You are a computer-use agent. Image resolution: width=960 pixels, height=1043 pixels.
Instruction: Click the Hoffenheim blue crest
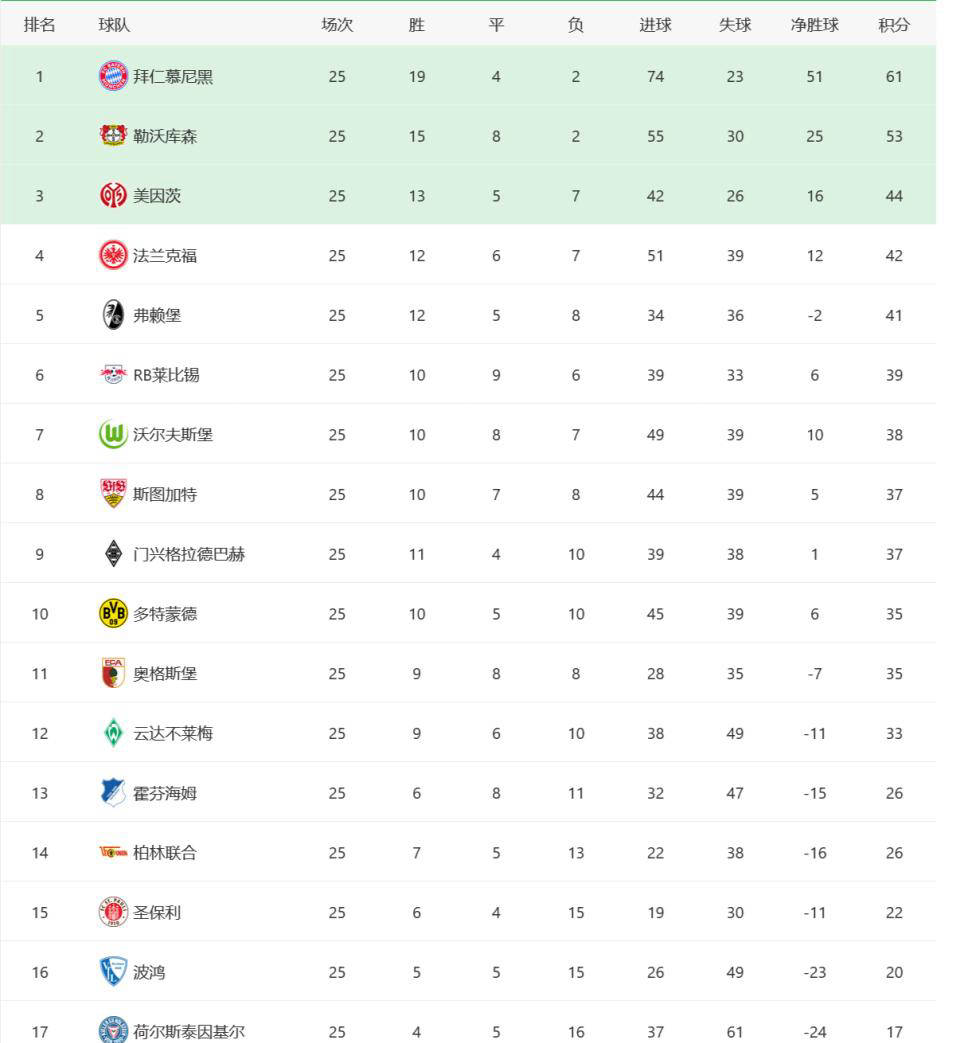113,792
